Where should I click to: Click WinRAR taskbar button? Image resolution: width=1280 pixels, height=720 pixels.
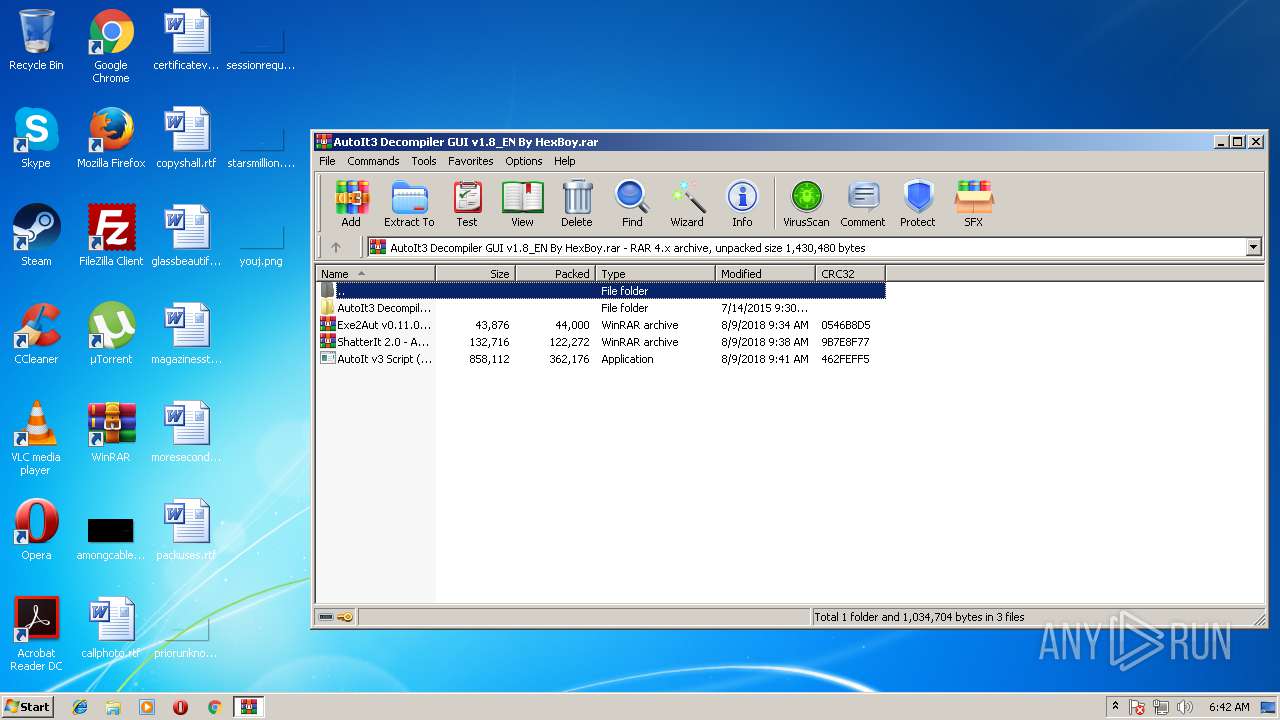coord(248,707)
